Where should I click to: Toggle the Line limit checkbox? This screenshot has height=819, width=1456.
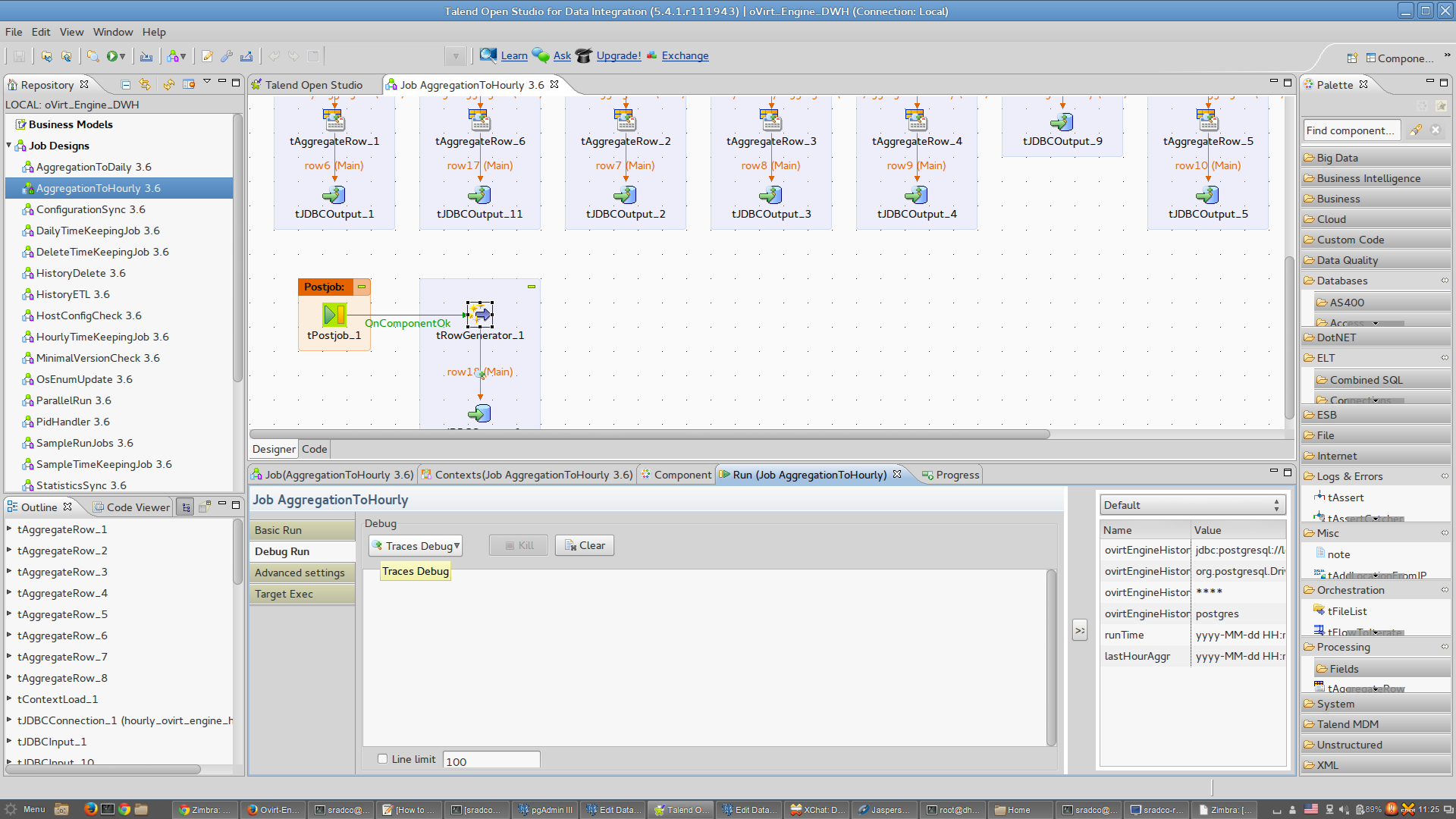(383, 759)
